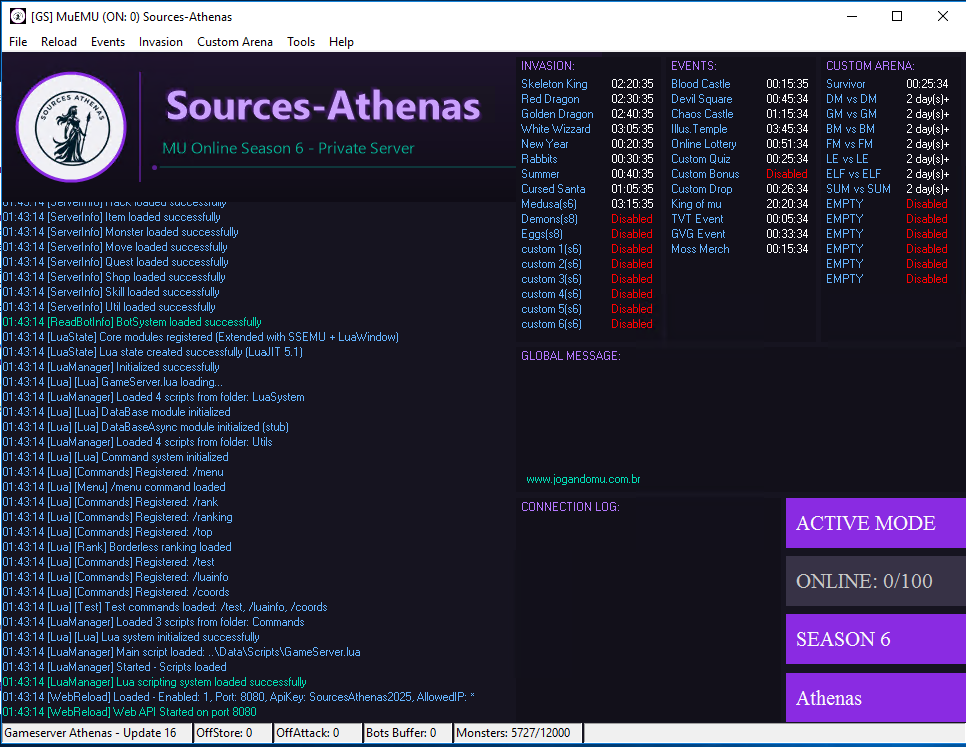Open the Reload menu
The image size is (966, 747).
(x=58, y=42)
